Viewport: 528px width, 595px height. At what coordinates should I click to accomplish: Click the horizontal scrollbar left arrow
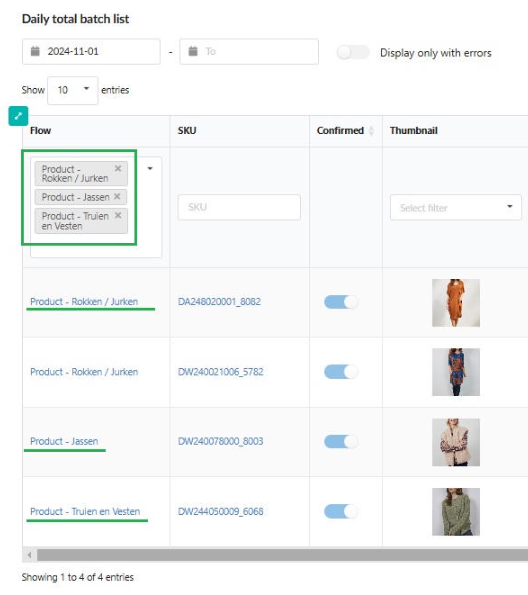click(29, 555)
